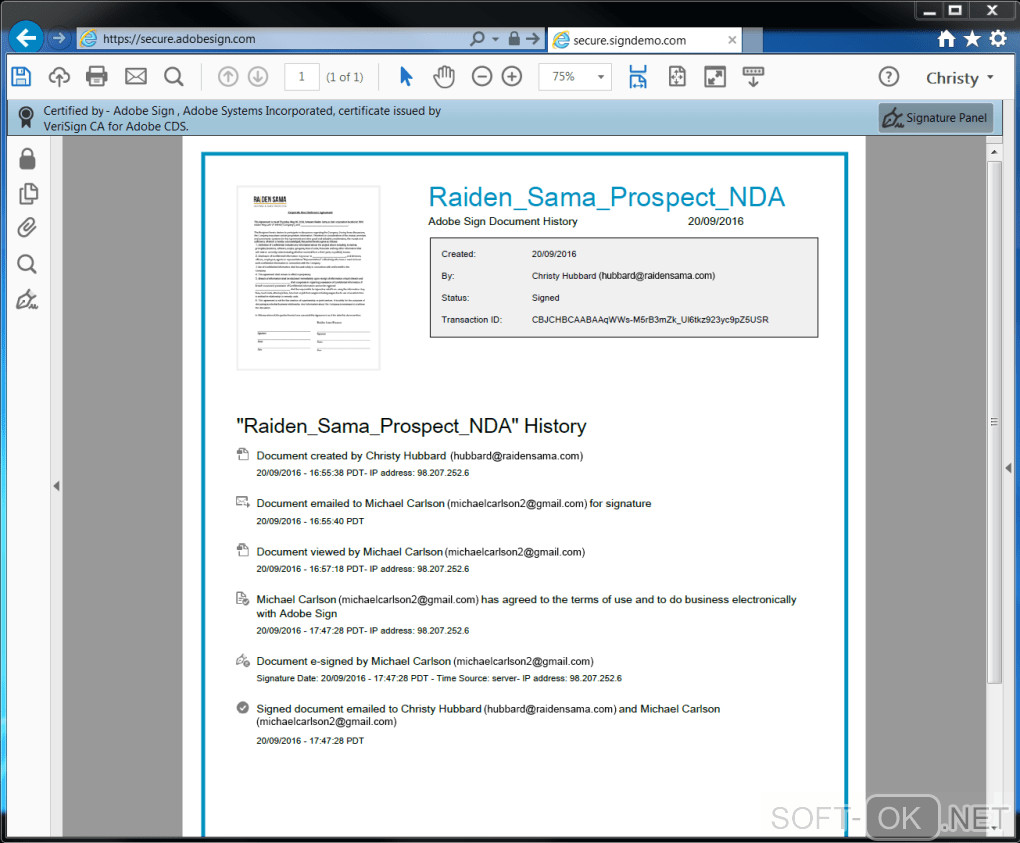
Task: Open signatures pen sidebar panel
Action: click(x=27, y=300)
